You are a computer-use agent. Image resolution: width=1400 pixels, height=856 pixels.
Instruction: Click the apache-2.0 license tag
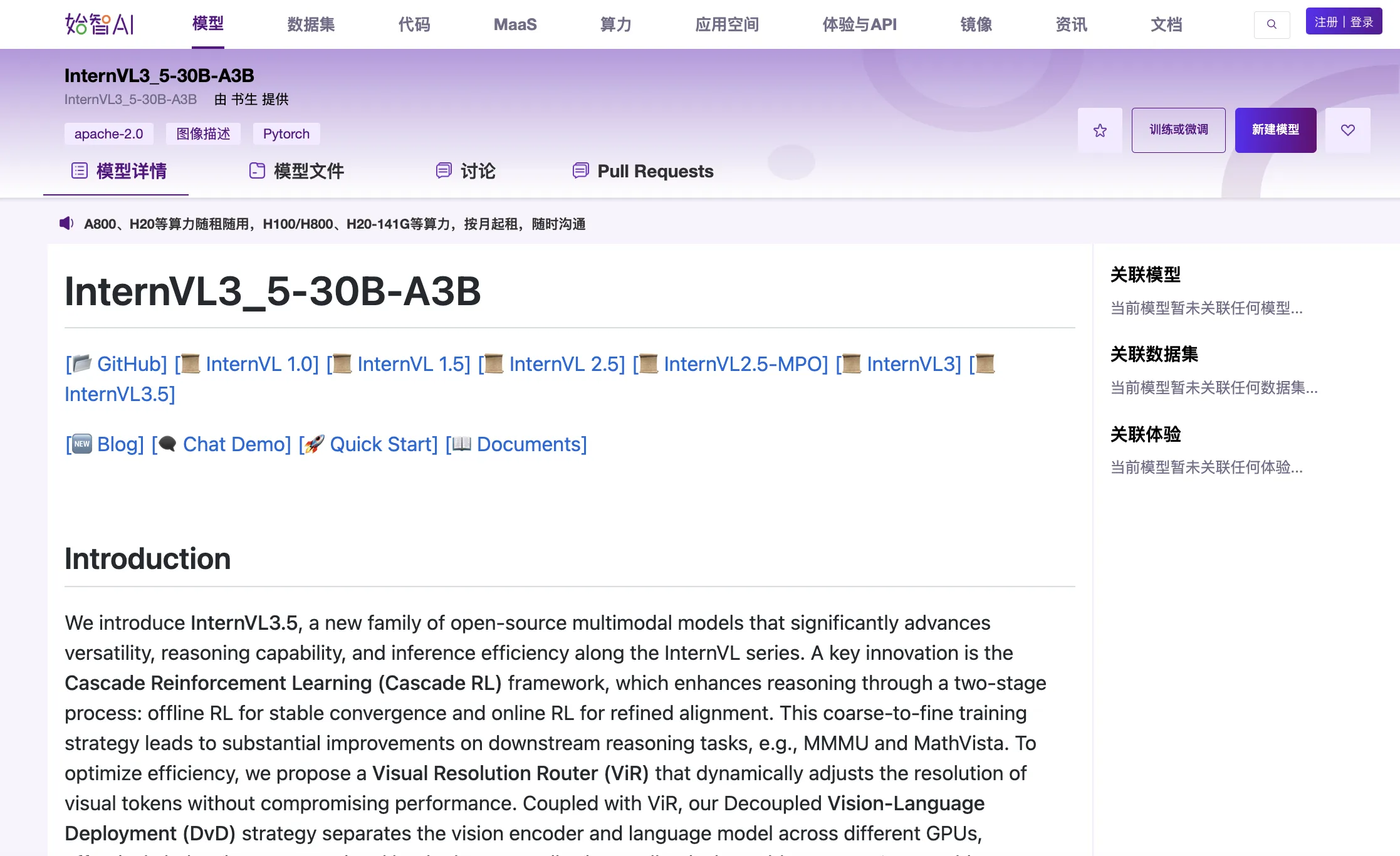(x=108, y=133)
